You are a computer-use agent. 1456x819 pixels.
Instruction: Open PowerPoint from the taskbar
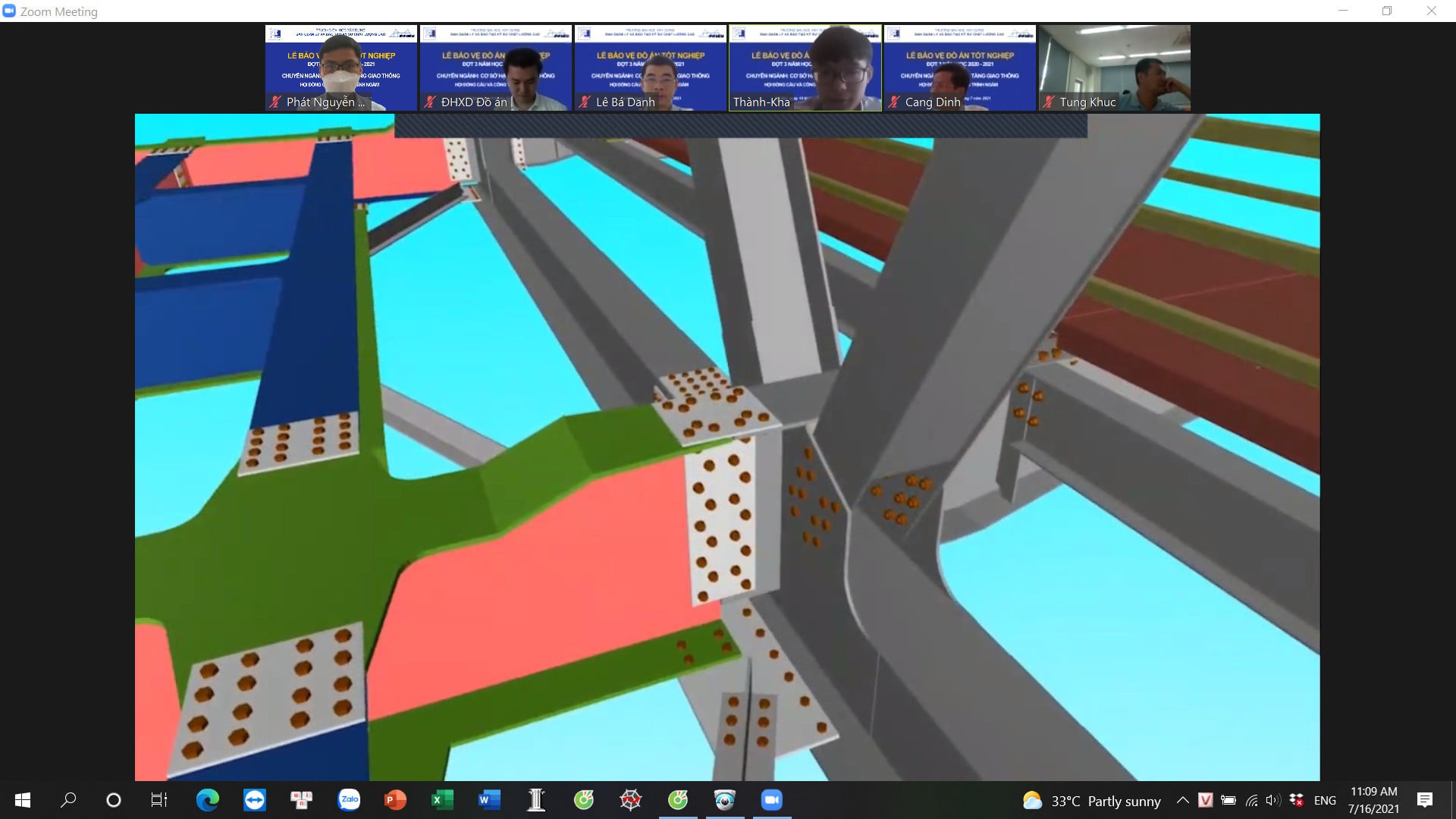click(x=395, y=799)
